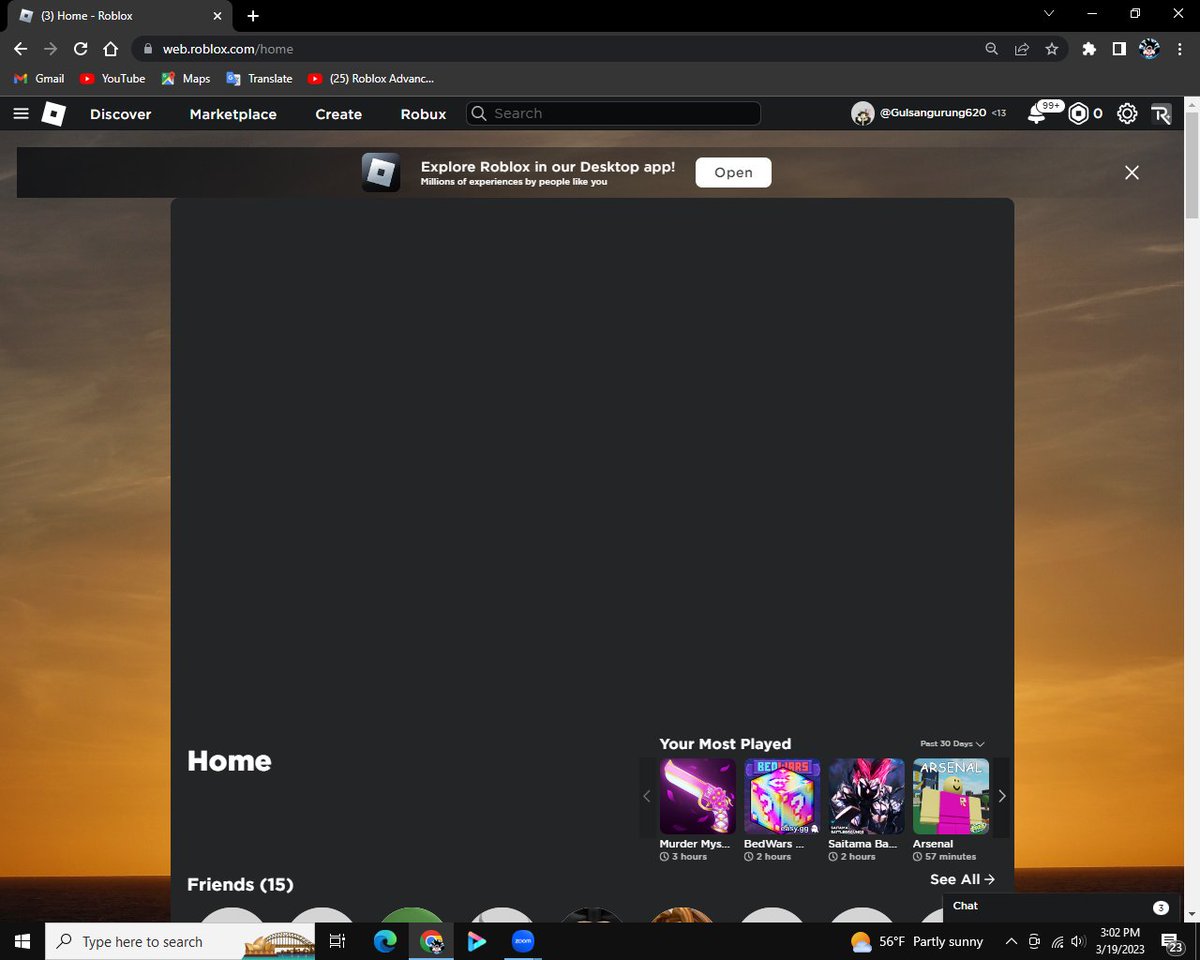This screenshot has width=1200, height=960.
Task: Click the Roblox Search input field
Action: tap(614, 114)
